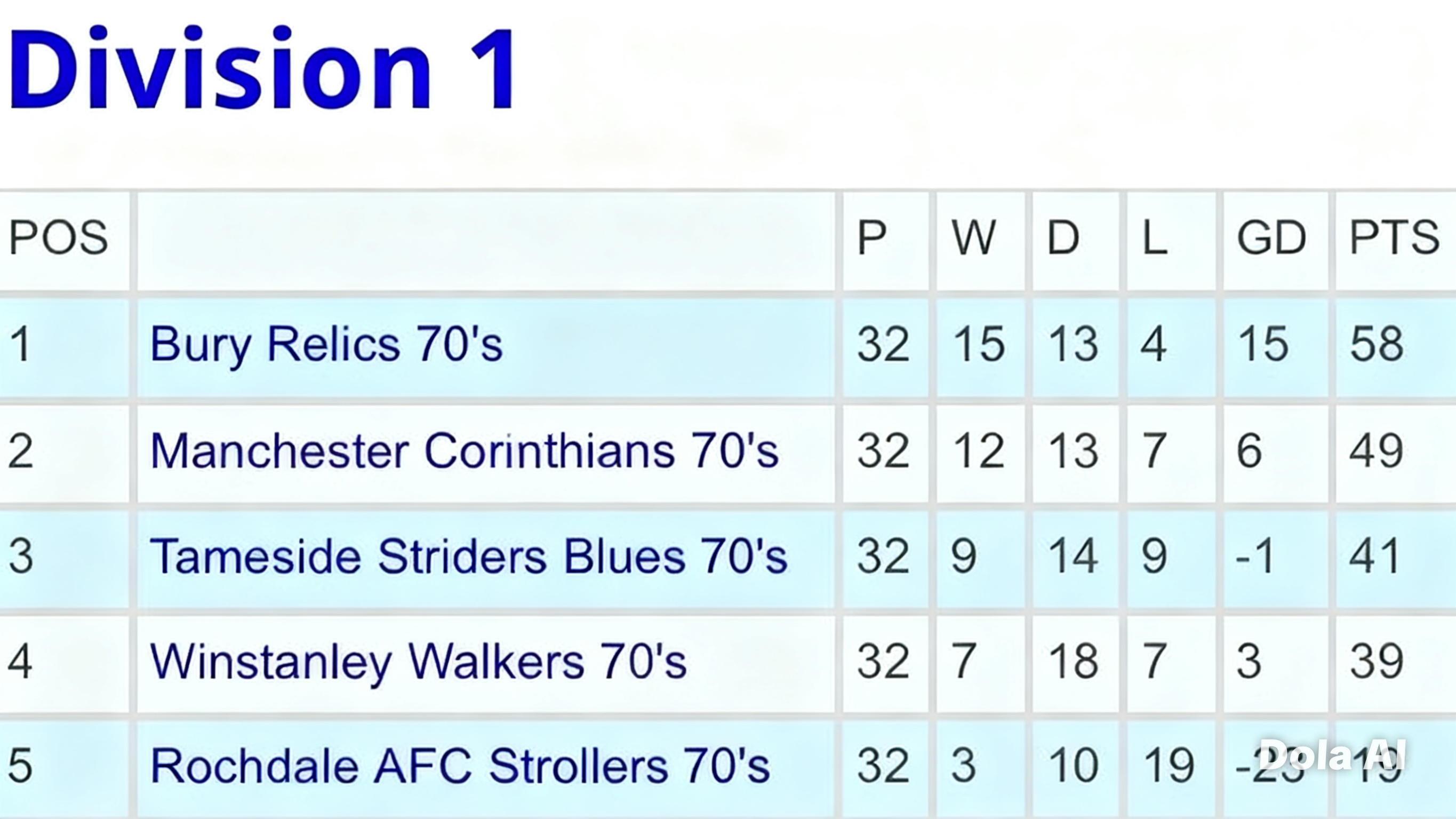The image size is (1456, 819).
Task: Click the W (wins) column header
Action: pos(973,237)
